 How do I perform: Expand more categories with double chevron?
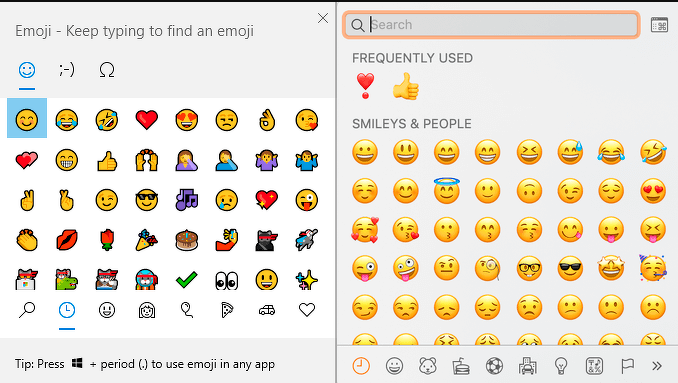tap(657, 366)
